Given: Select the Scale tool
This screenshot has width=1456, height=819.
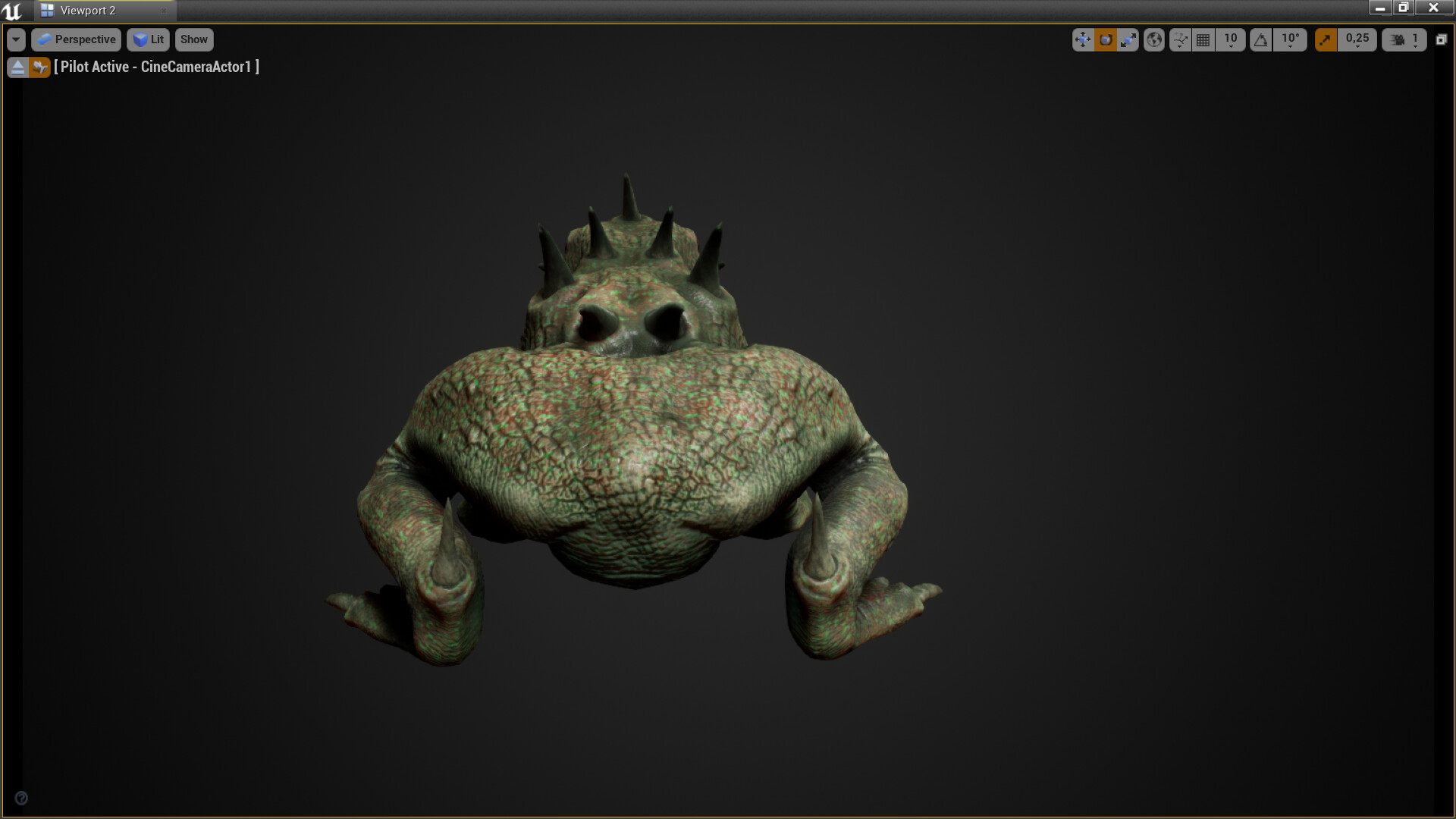Looking at the screenshot, I should click(x=1128, y=39).
